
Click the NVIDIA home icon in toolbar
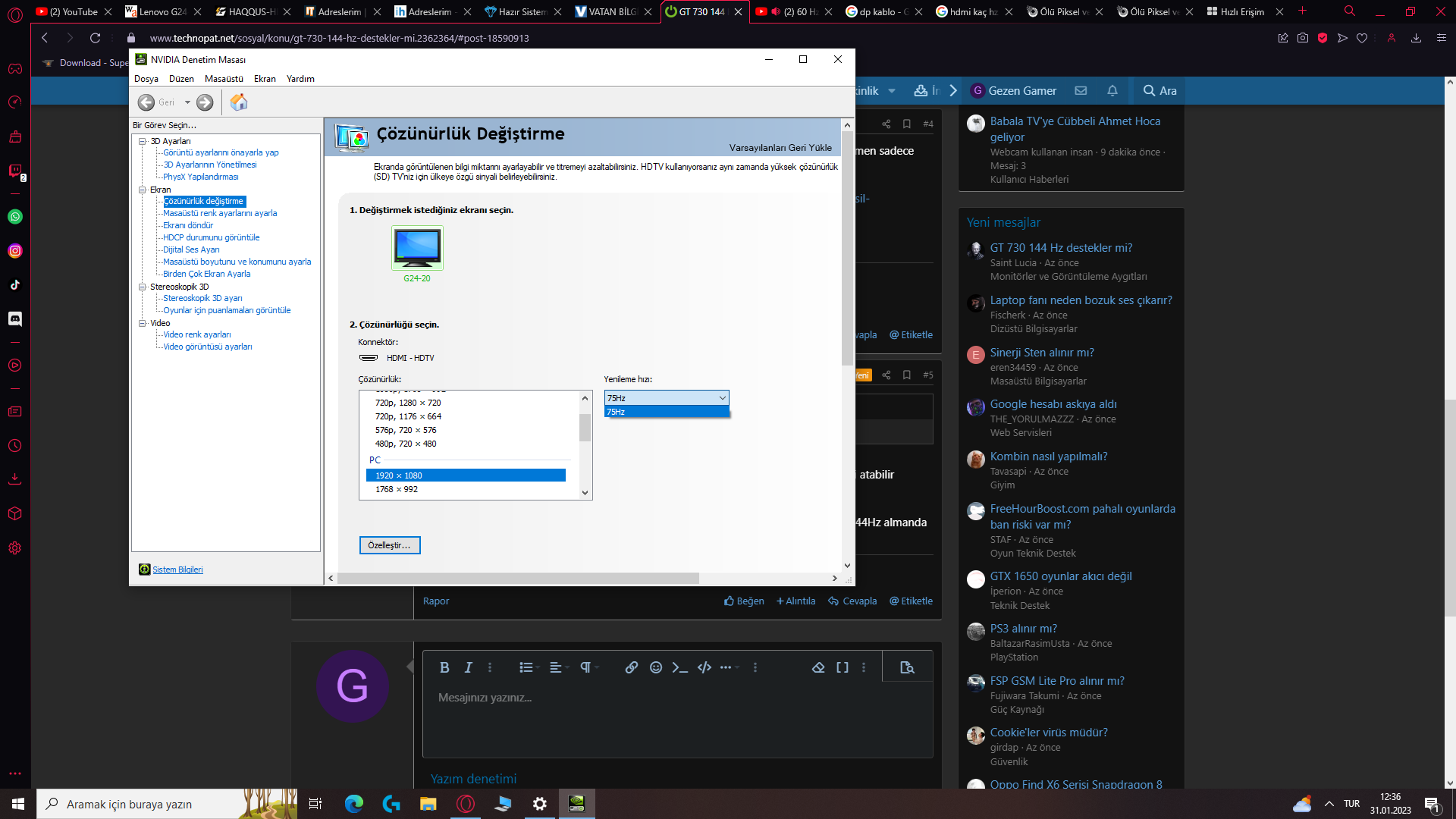click(x=239, y=102)
